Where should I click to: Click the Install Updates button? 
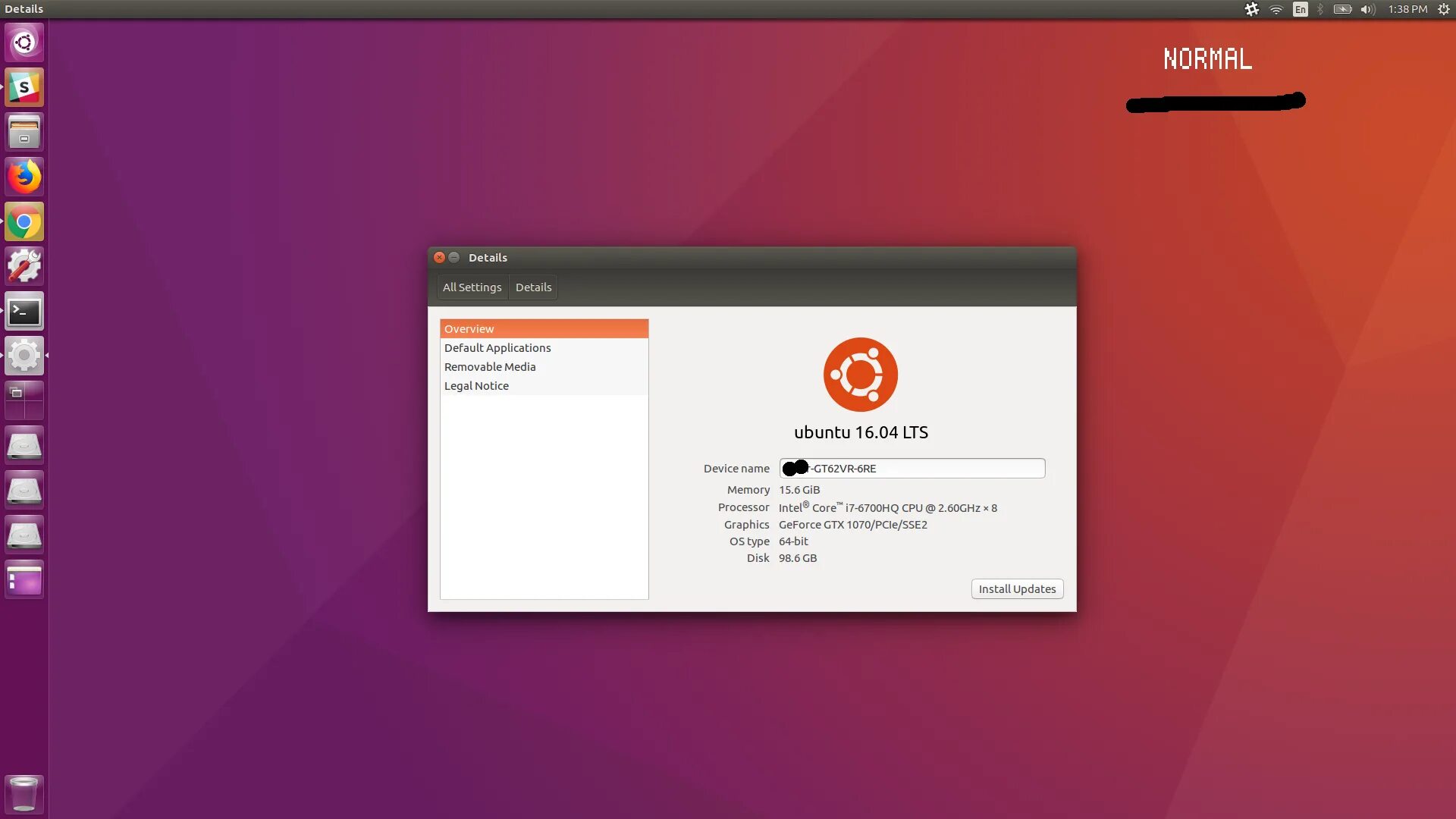[x=1017, y=589]
